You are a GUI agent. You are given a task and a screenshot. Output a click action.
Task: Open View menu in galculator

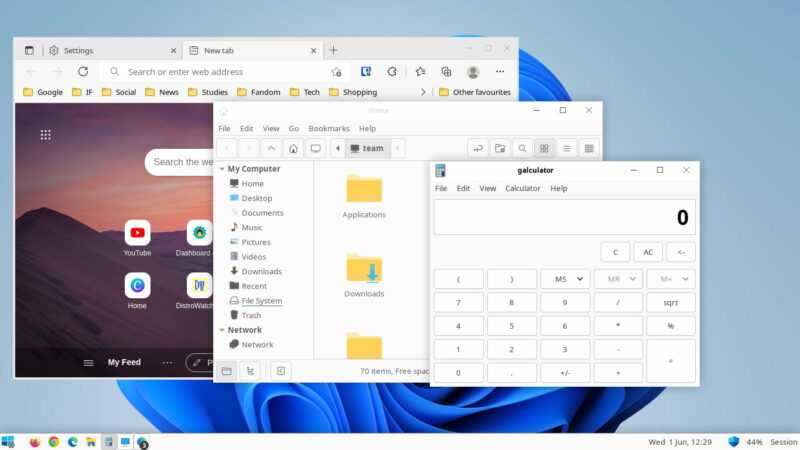[x=487, y=188]
